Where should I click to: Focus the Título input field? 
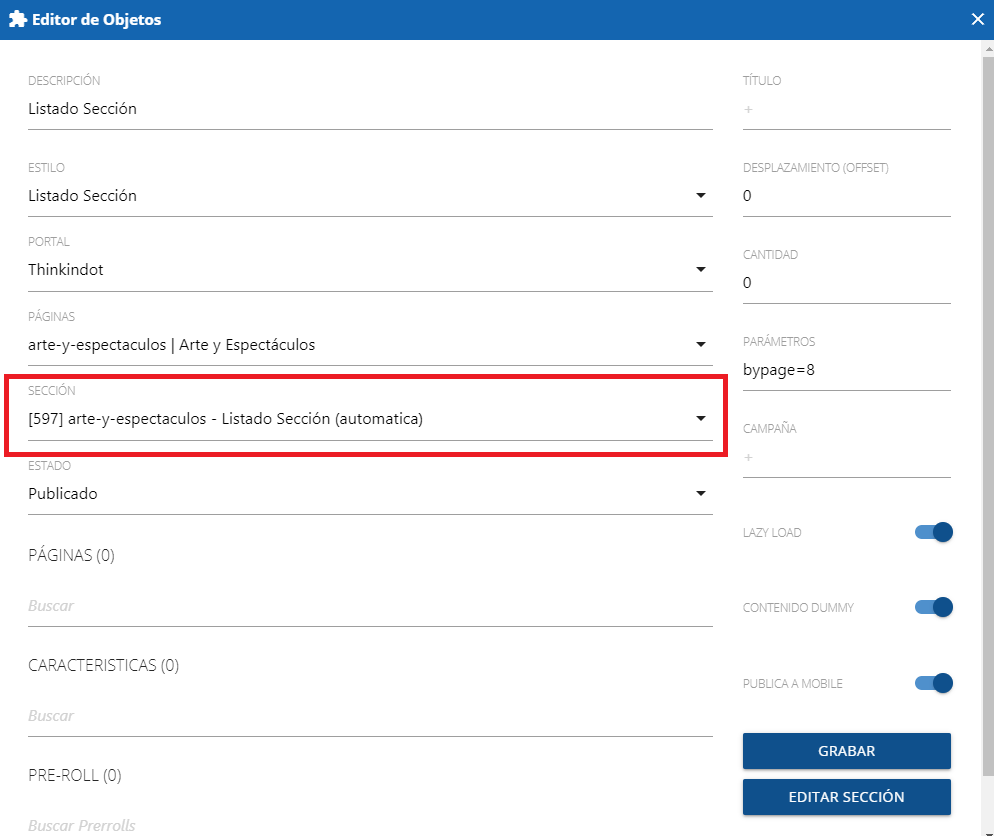point(846,109)
